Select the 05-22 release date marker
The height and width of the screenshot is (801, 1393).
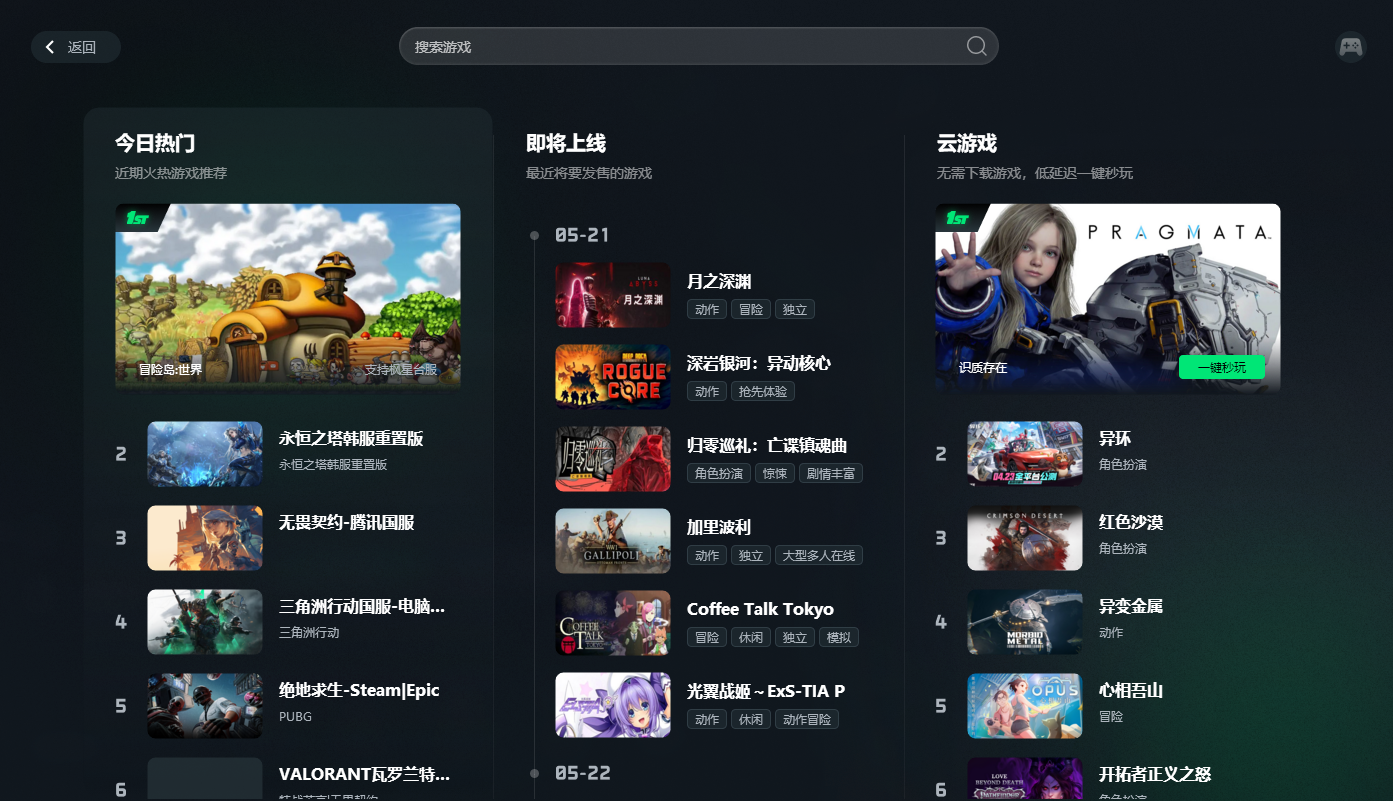click(x=582, y=774)
